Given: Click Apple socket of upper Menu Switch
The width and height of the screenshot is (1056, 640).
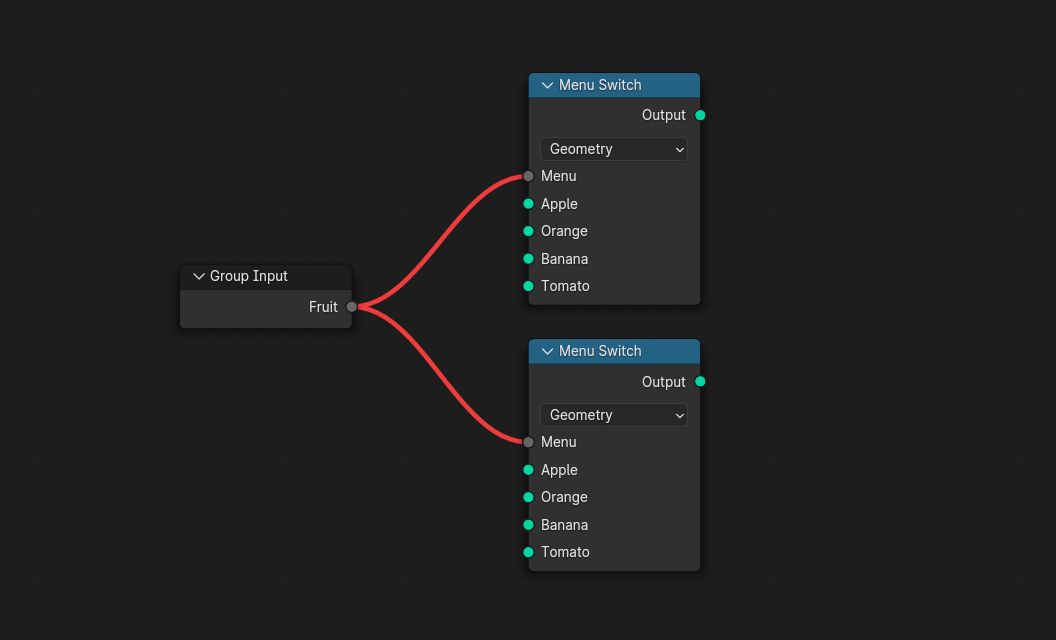Looking at the screenshot, I should tap(529, 204).
